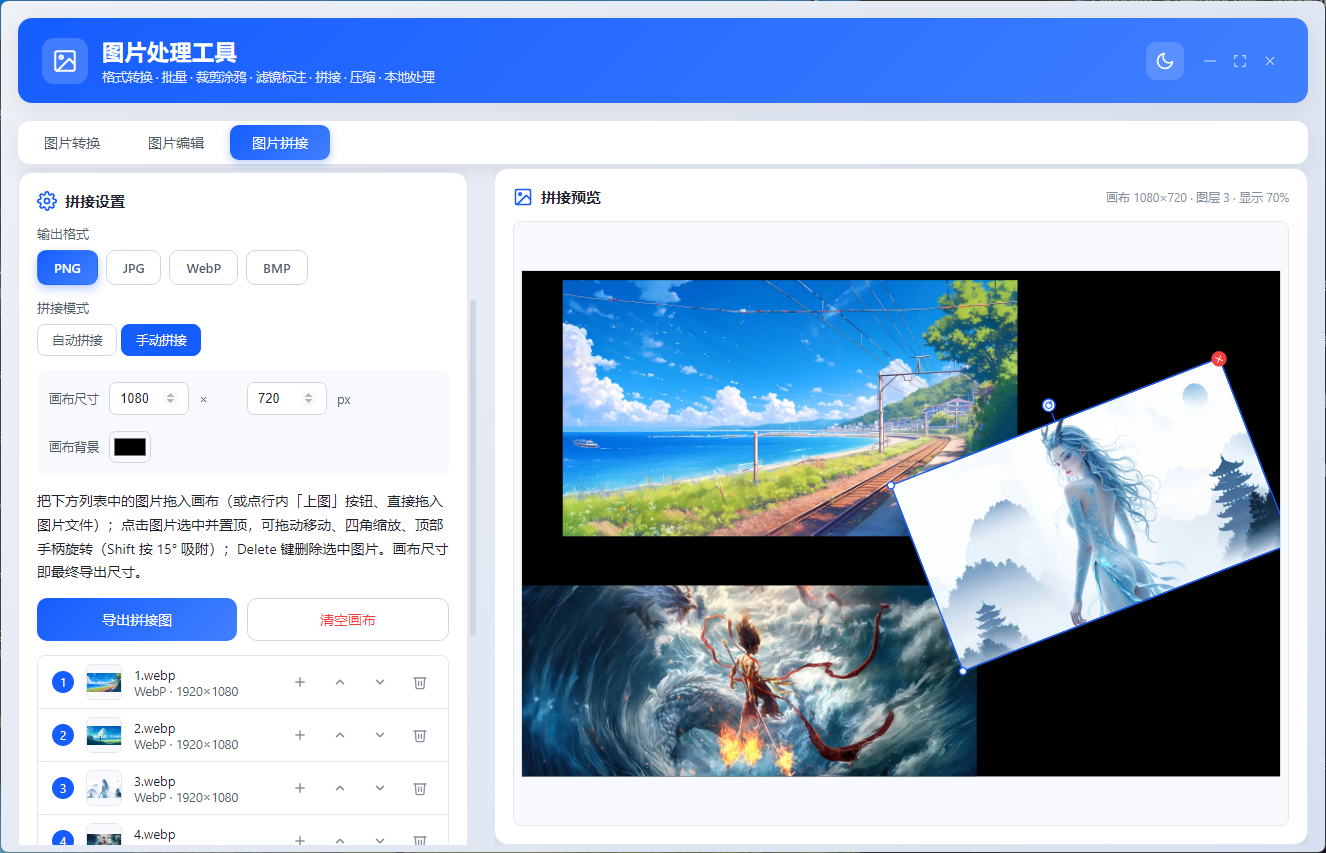This screenshot has width=1326, height=853.
Task: Click canvas info text 画布 1080×720 · 图层 3
Action: tap(1168, 198)
